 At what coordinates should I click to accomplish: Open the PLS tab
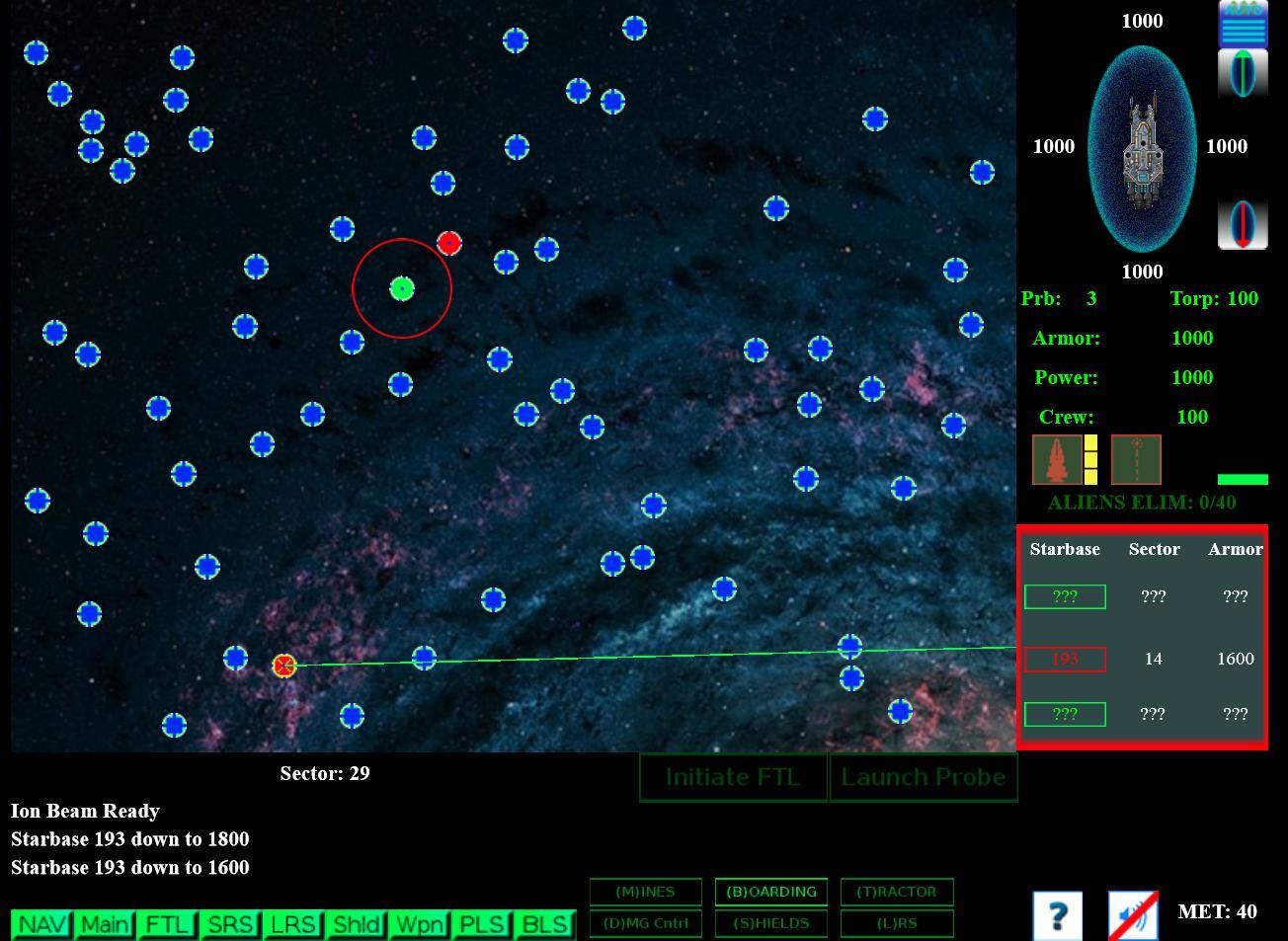(x=482, y=924)
